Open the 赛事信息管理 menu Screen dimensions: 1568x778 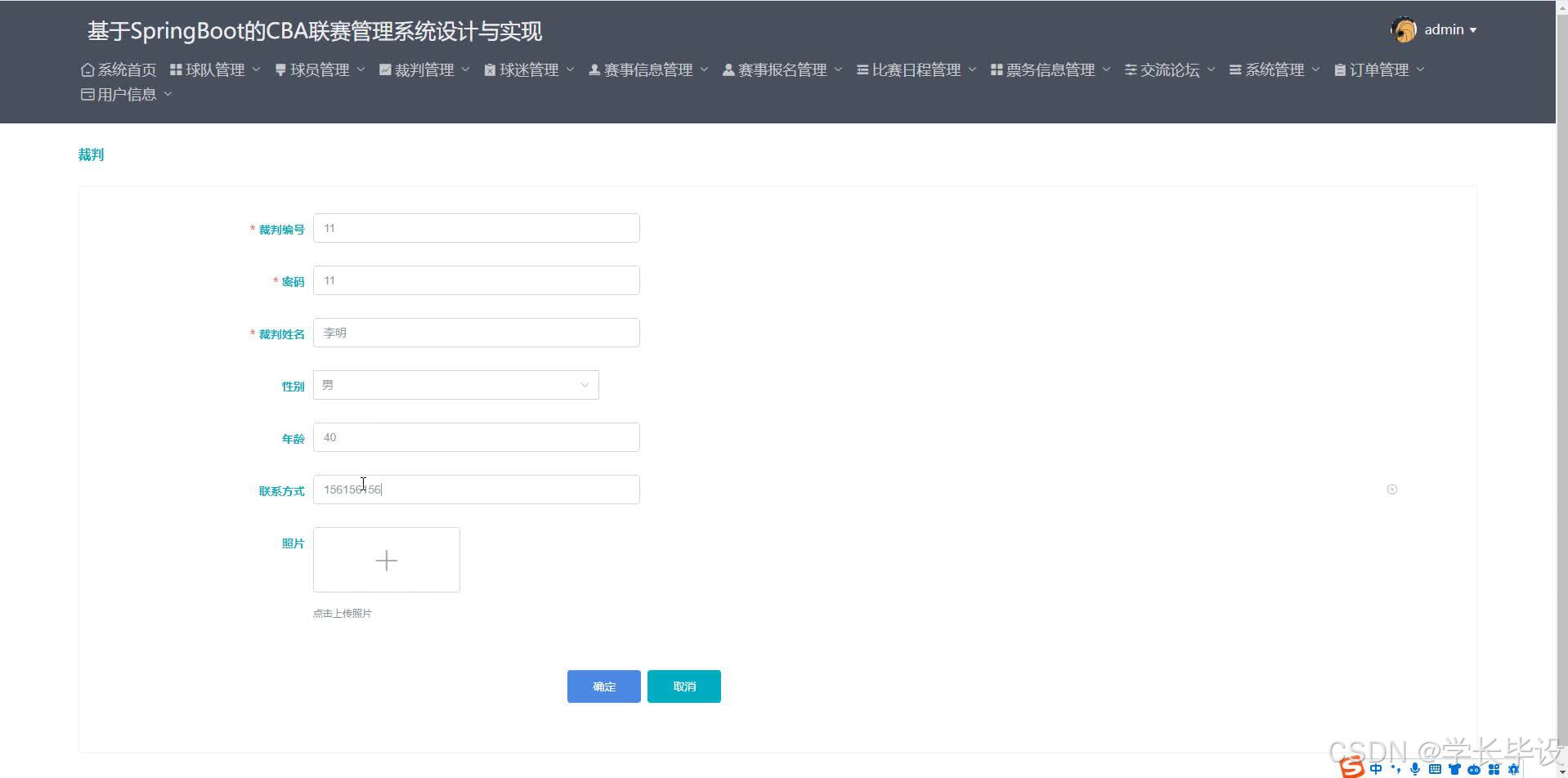coord(648,70)
